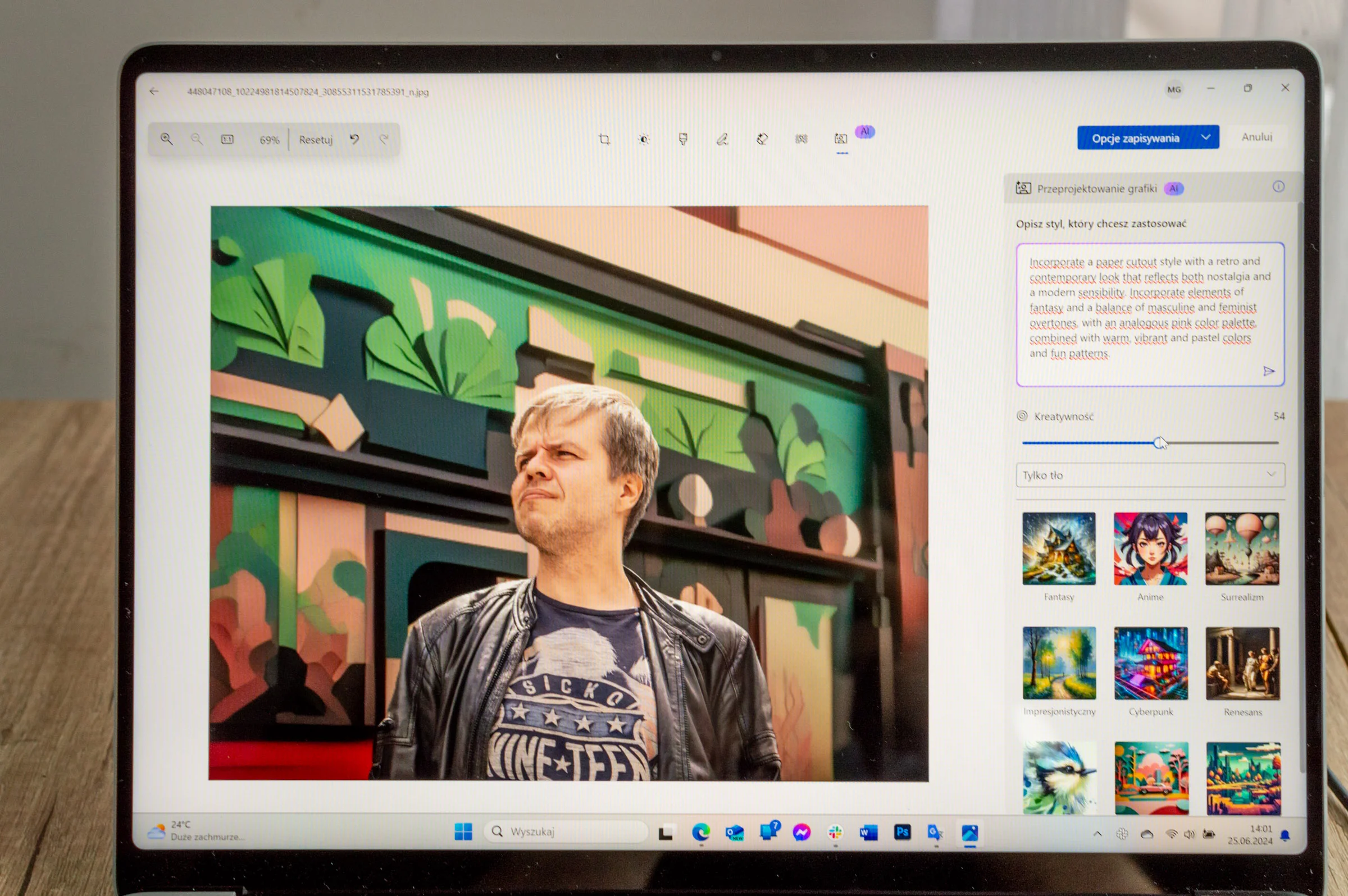1348x896 pixels.
Task: Click the undo arrow icon
Action: tap(354, 139)
